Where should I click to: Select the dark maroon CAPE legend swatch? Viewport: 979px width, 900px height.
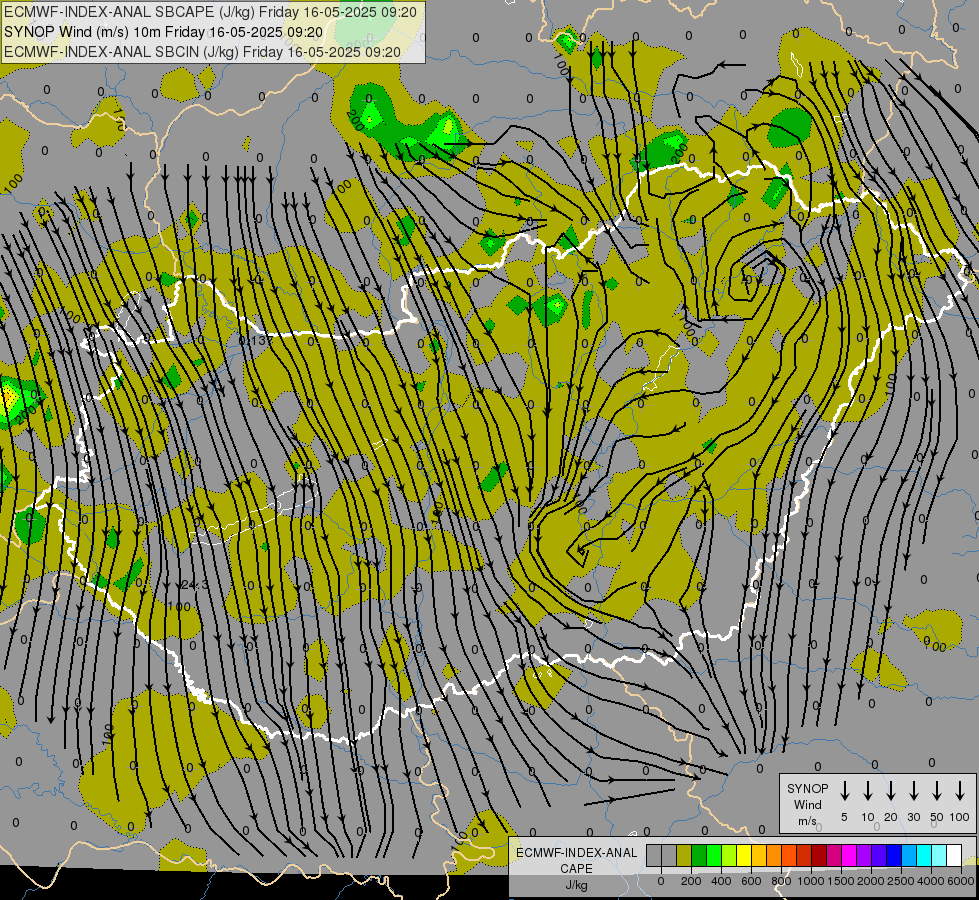pyautogui.click(x=819, y=855)
